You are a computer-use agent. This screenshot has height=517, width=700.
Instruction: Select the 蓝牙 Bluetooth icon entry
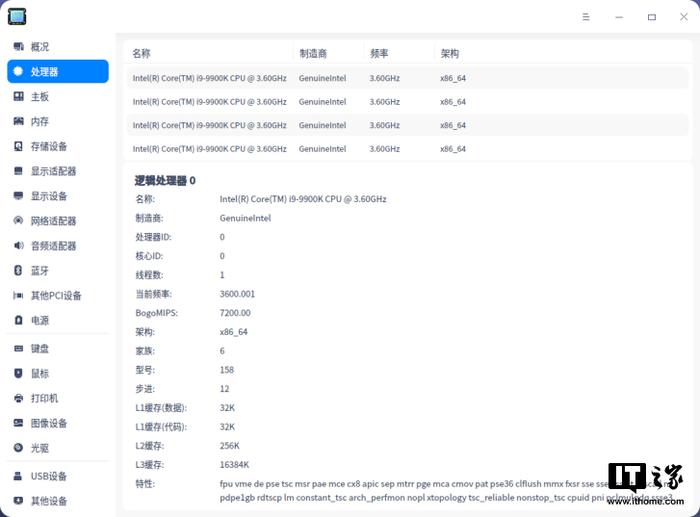(x=18, y=271)
